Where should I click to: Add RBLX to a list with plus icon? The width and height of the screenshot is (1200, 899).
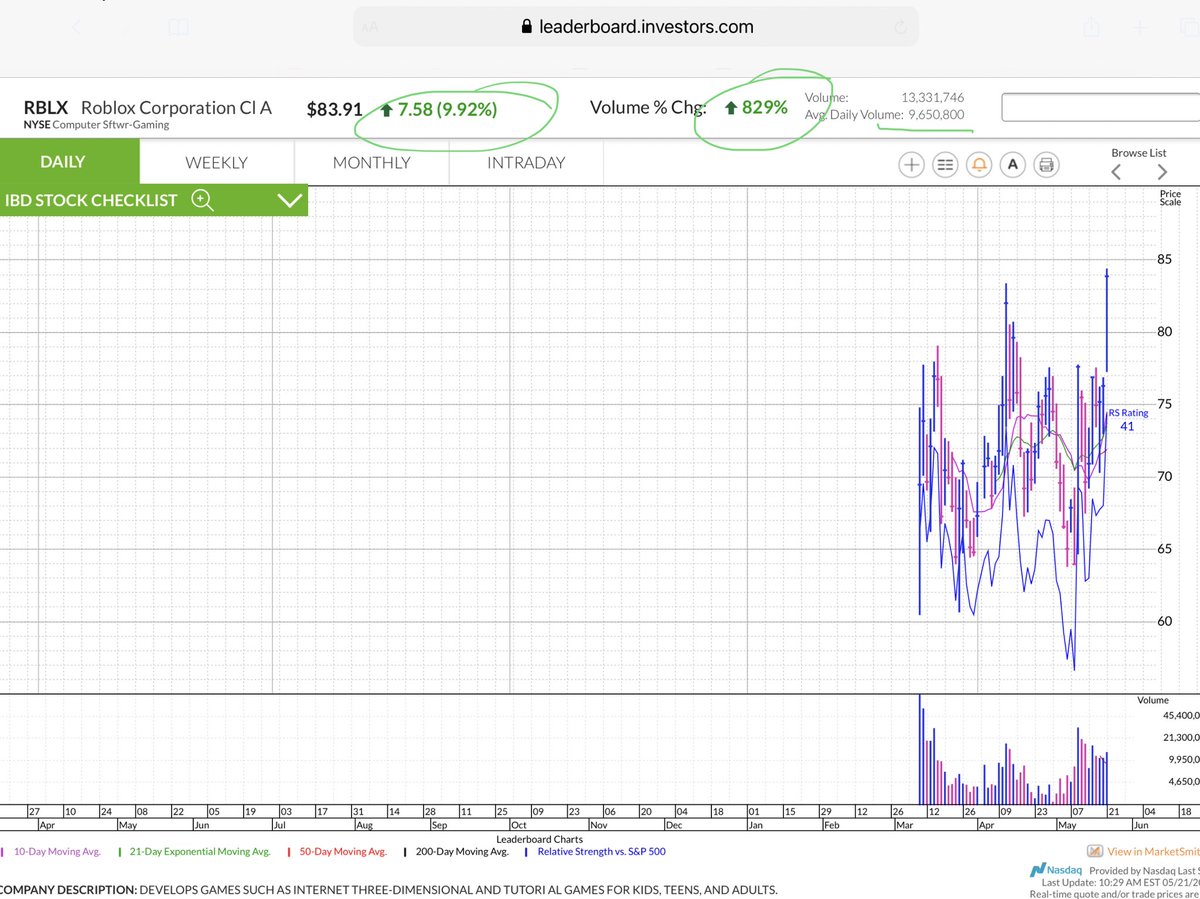tap(911, 165)
